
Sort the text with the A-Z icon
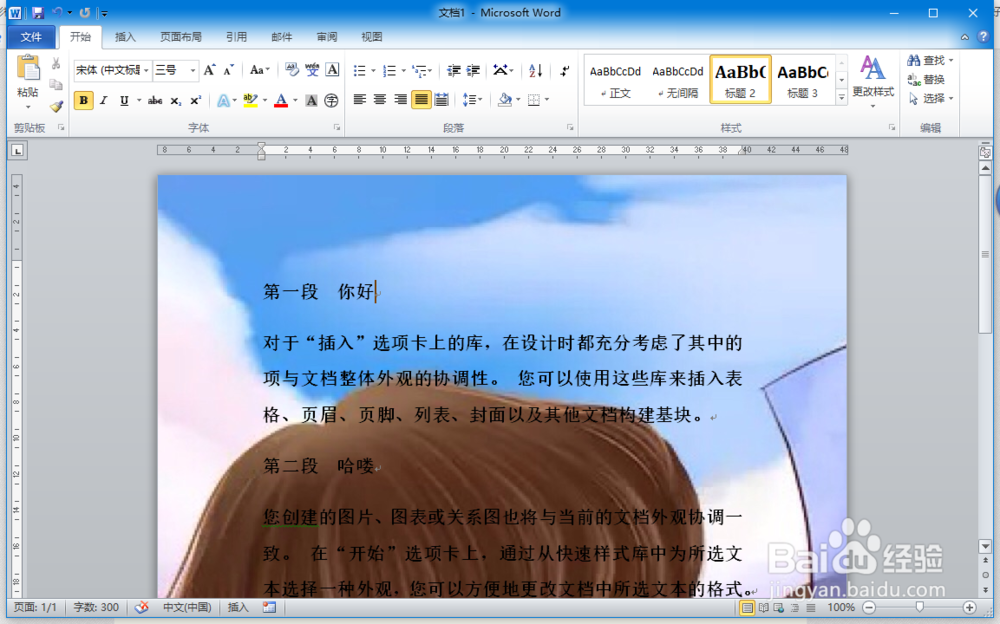coord(535,70)
